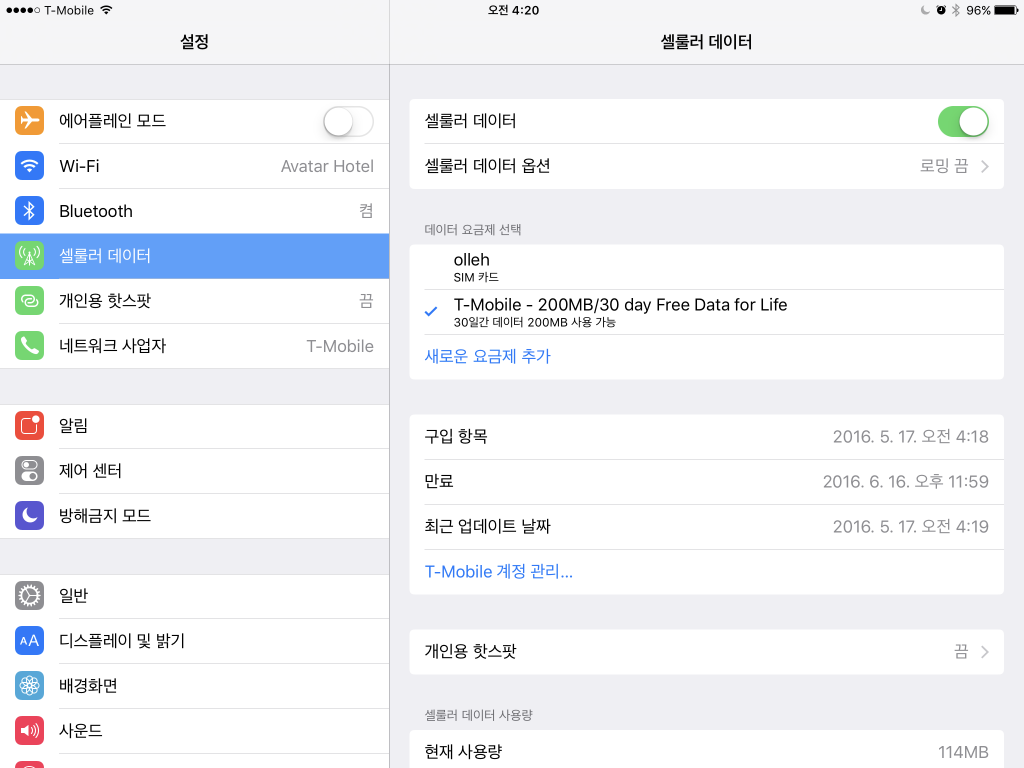Tap the Bluetooth 켬 status value

(366, 211)
